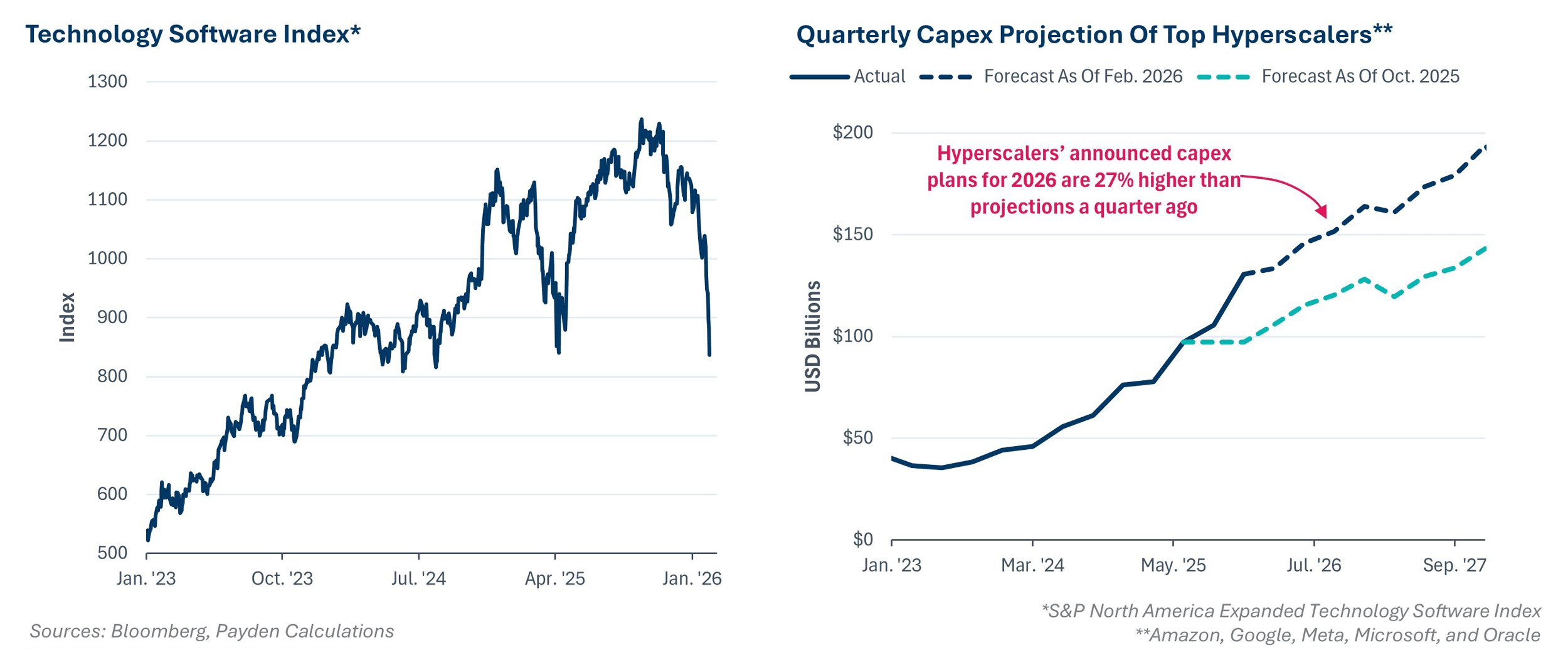Screen dimensions: 1568x650
Task: Click the Technology Software Index chart title
Action: [x=193, y=35]
